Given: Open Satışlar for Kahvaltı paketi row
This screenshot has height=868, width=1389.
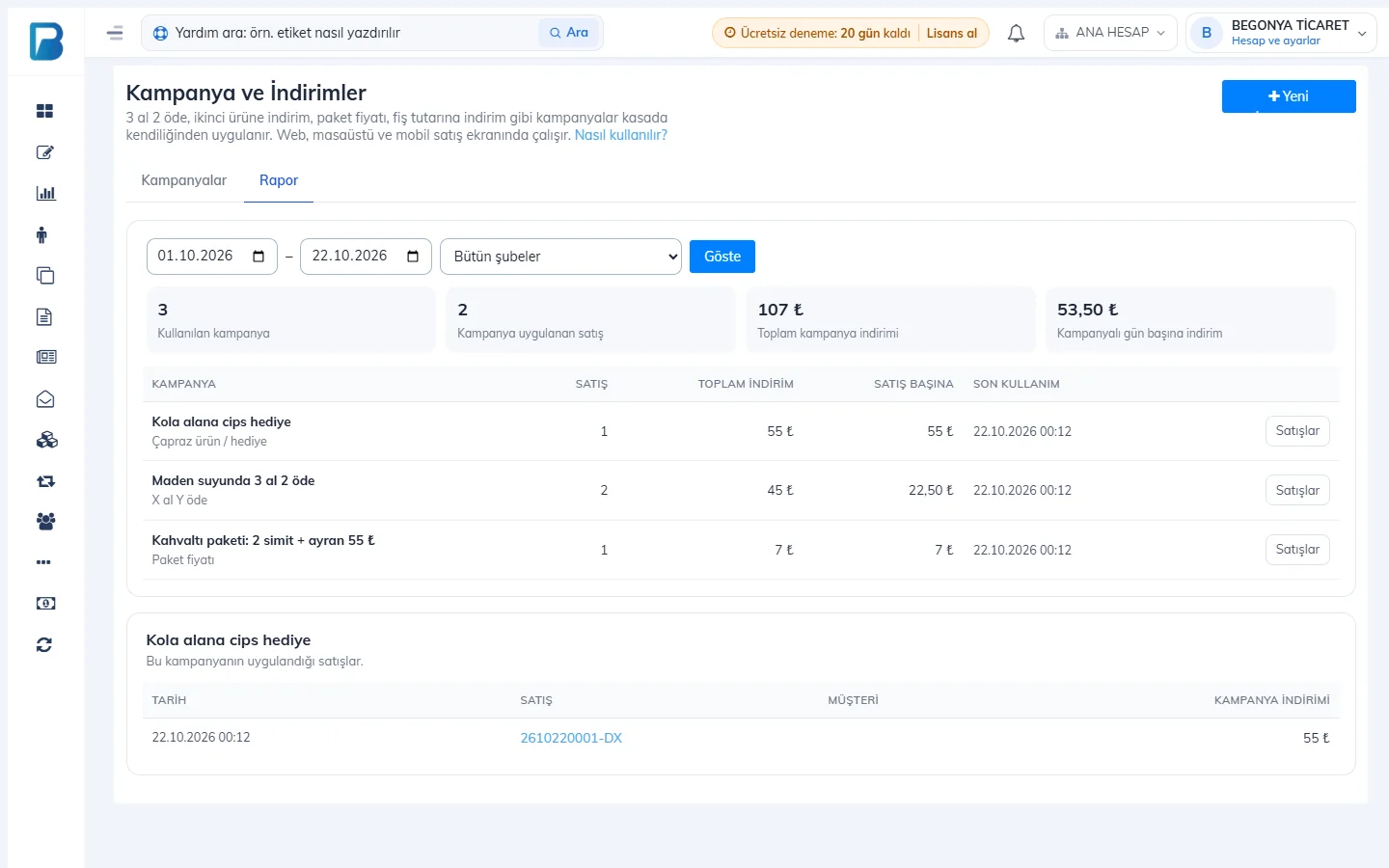Looking at the screenshot, I should tap(1297, 550).
